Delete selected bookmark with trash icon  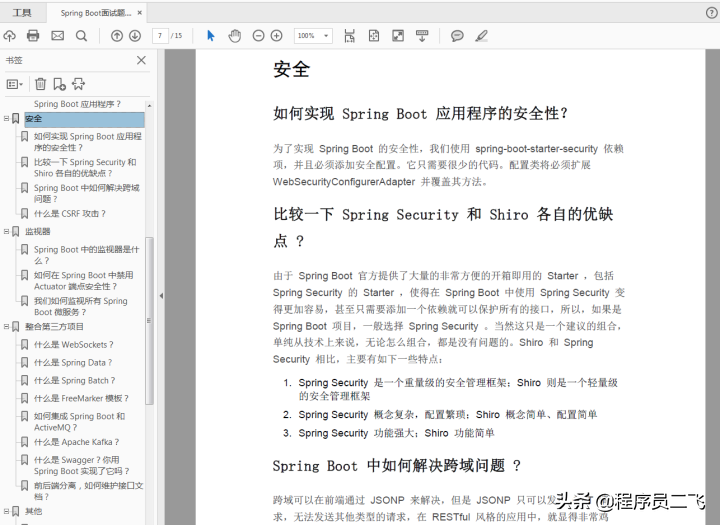point(40,84)
